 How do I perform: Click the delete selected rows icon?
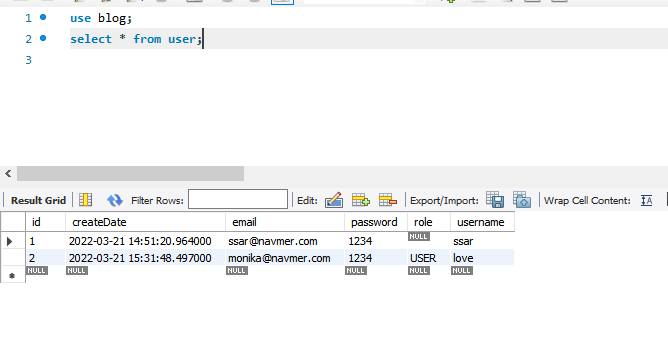(388, 200)
